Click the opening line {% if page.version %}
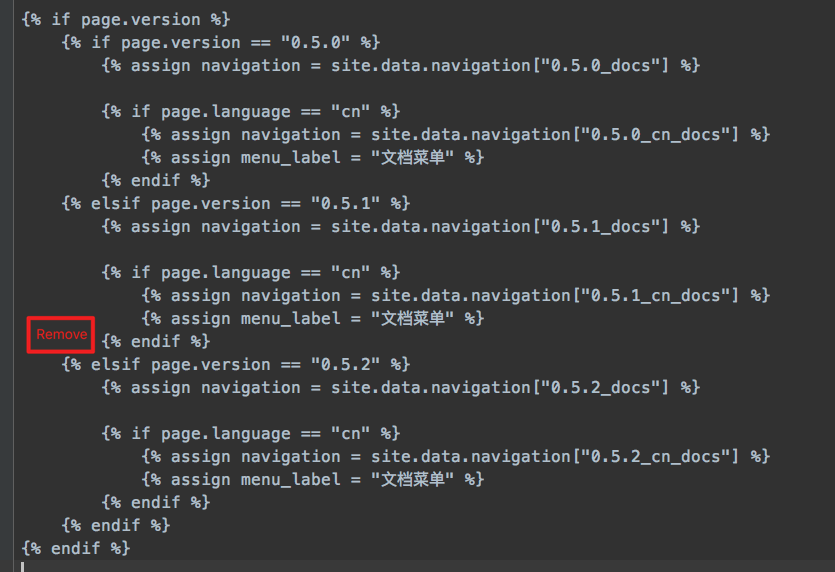 126,20
